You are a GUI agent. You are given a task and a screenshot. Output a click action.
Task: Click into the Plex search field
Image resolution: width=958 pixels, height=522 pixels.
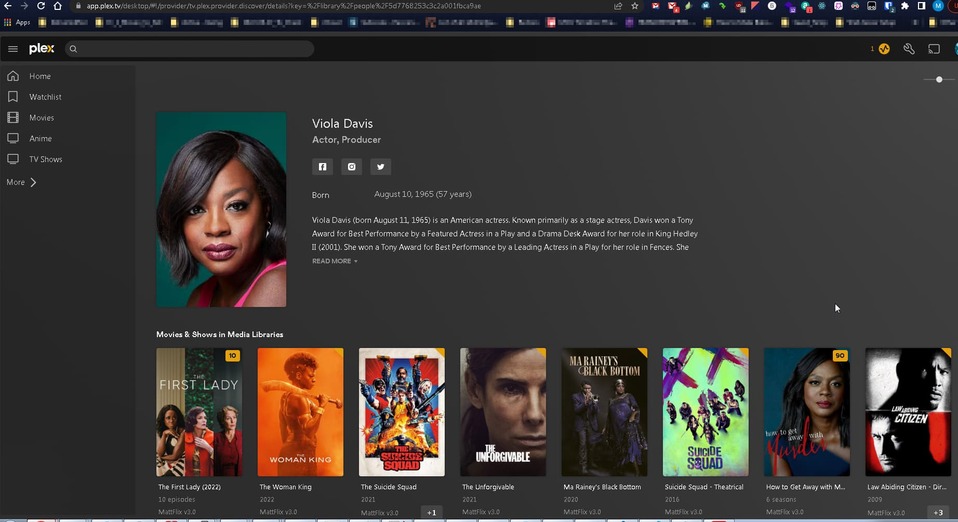(x=189, y=49)
